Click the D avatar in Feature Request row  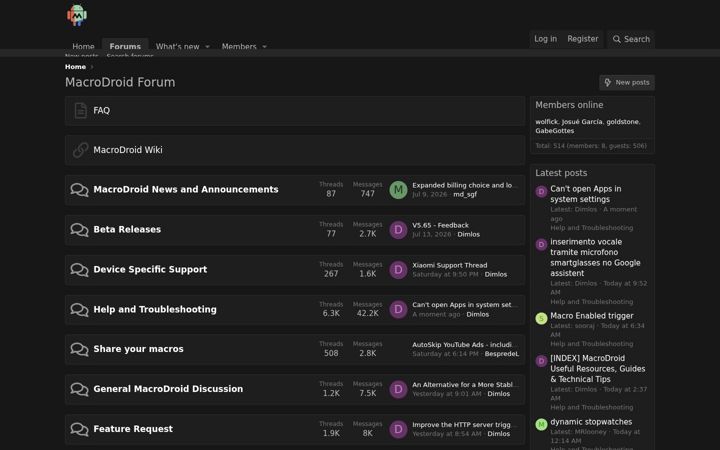[398, 429]
